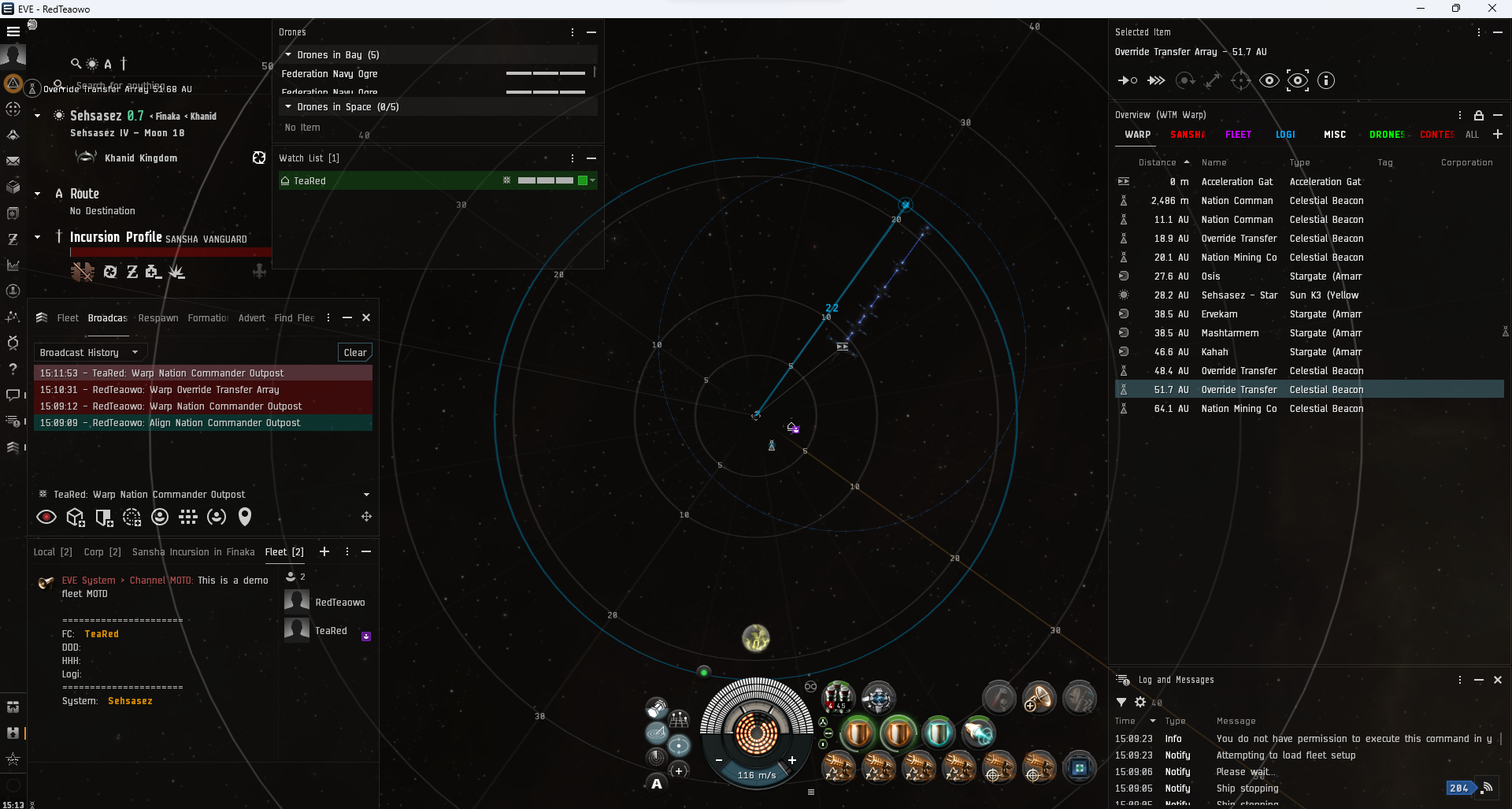Open the Mail envelope icon in Neocom
This screenshot has height=809, width=1512.
(x=13, y=161)
